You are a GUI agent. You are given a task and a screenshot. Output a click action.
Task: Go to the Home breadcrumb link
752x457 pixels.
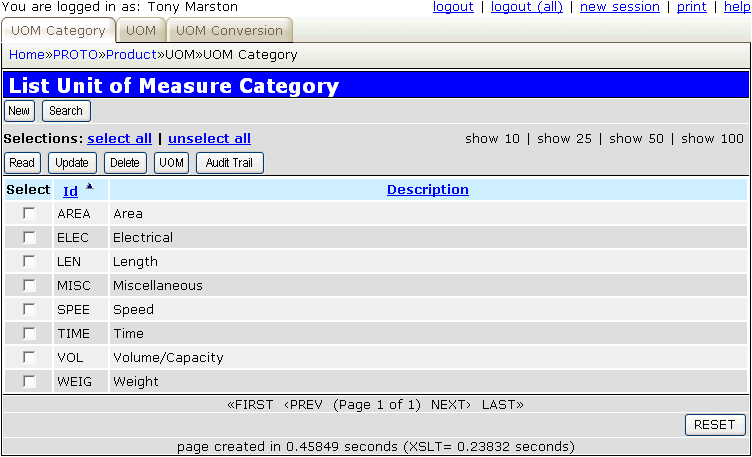(26, 54)
